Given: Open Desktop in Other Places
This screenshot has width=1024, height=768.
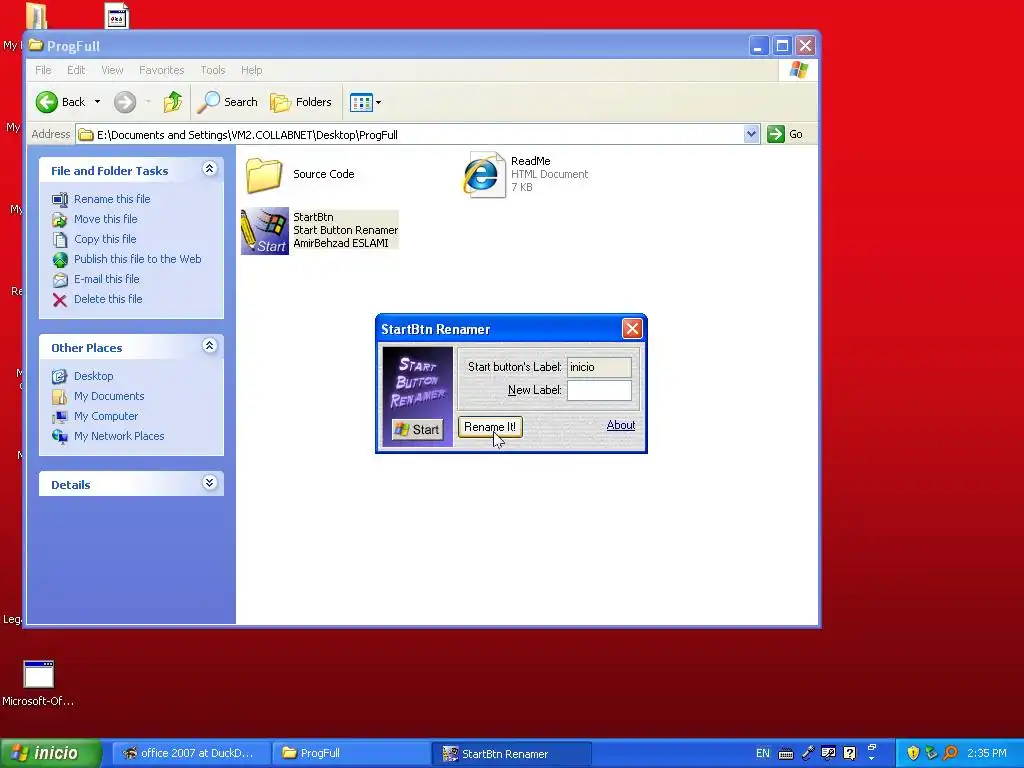Looking at the screenshot, I should tap(93, 376).
